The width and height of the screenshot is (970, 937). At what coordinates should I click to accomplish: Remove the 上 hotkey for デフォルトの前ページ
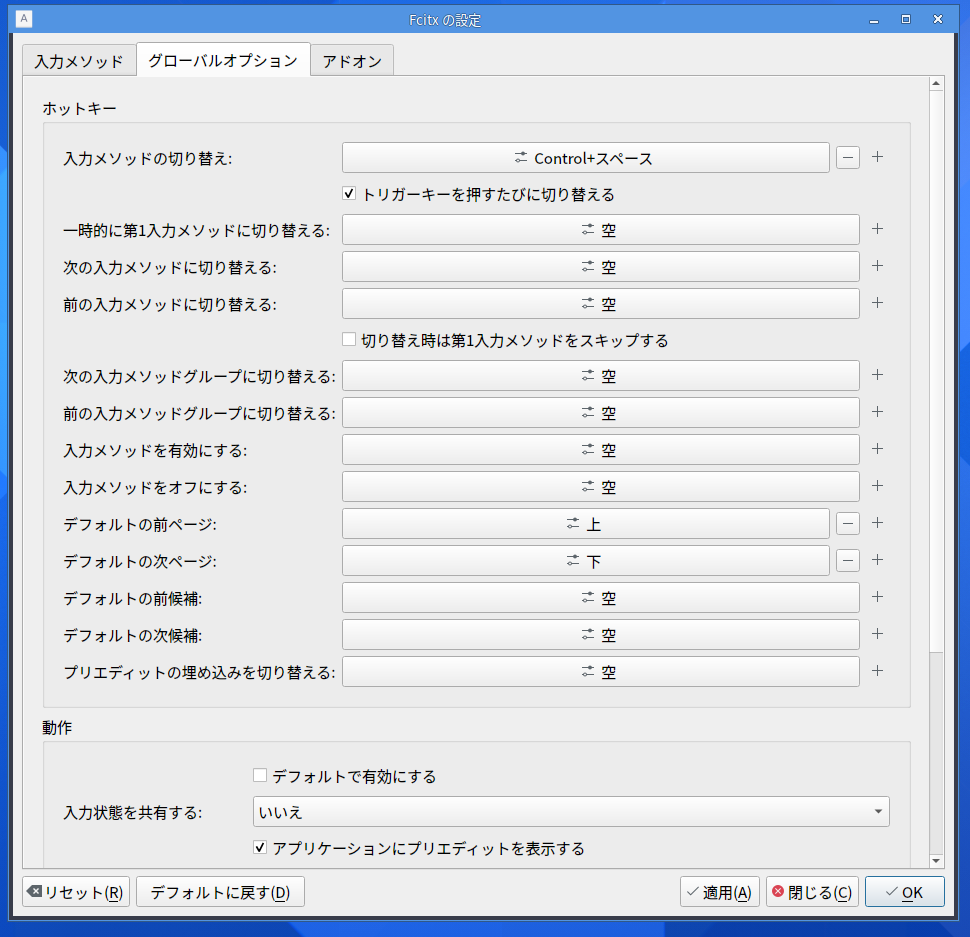(848, 524)
